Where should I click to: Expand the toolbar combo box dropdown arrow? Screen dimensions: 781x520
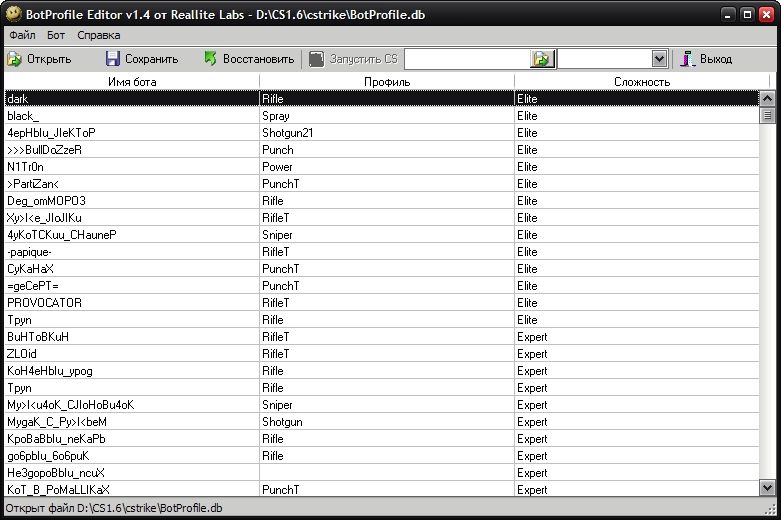coord(659,59)
